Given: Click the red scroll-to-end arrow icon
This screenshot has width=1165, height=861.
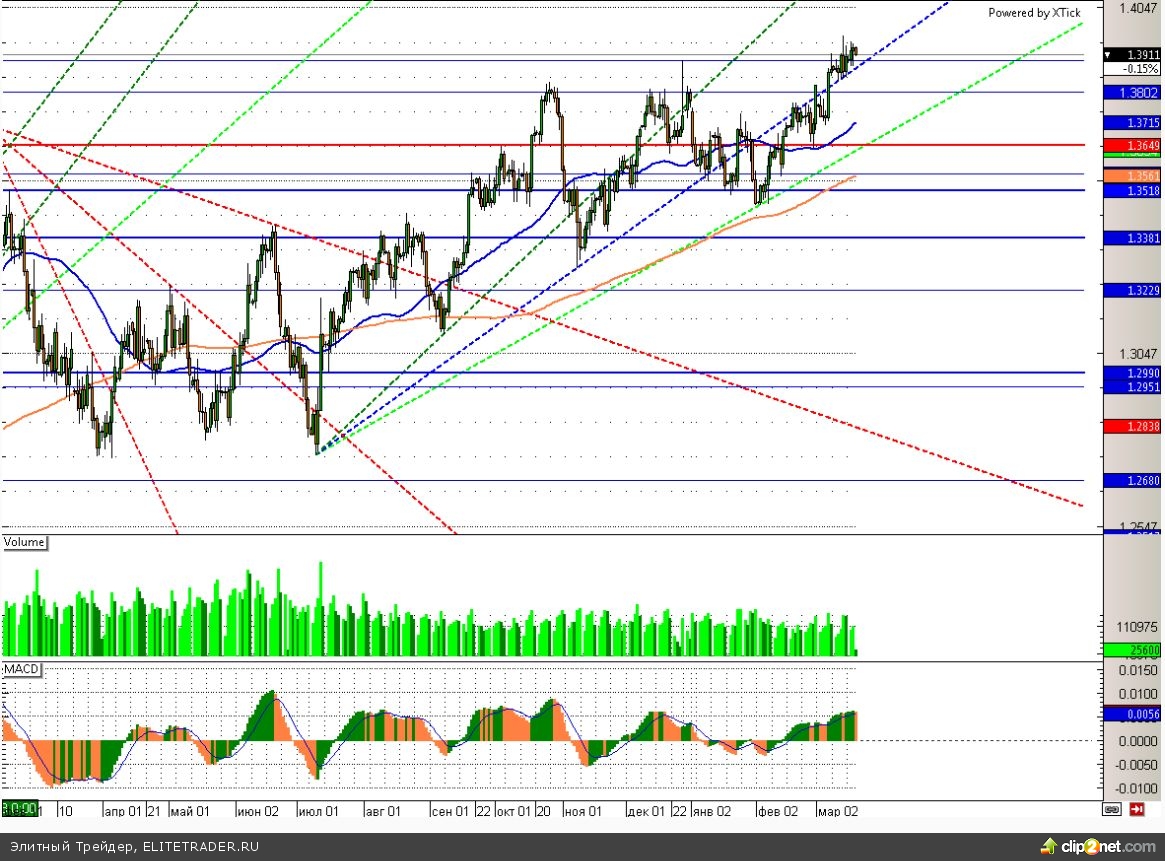Looking at the screenshot, I should pos(1137,810).
